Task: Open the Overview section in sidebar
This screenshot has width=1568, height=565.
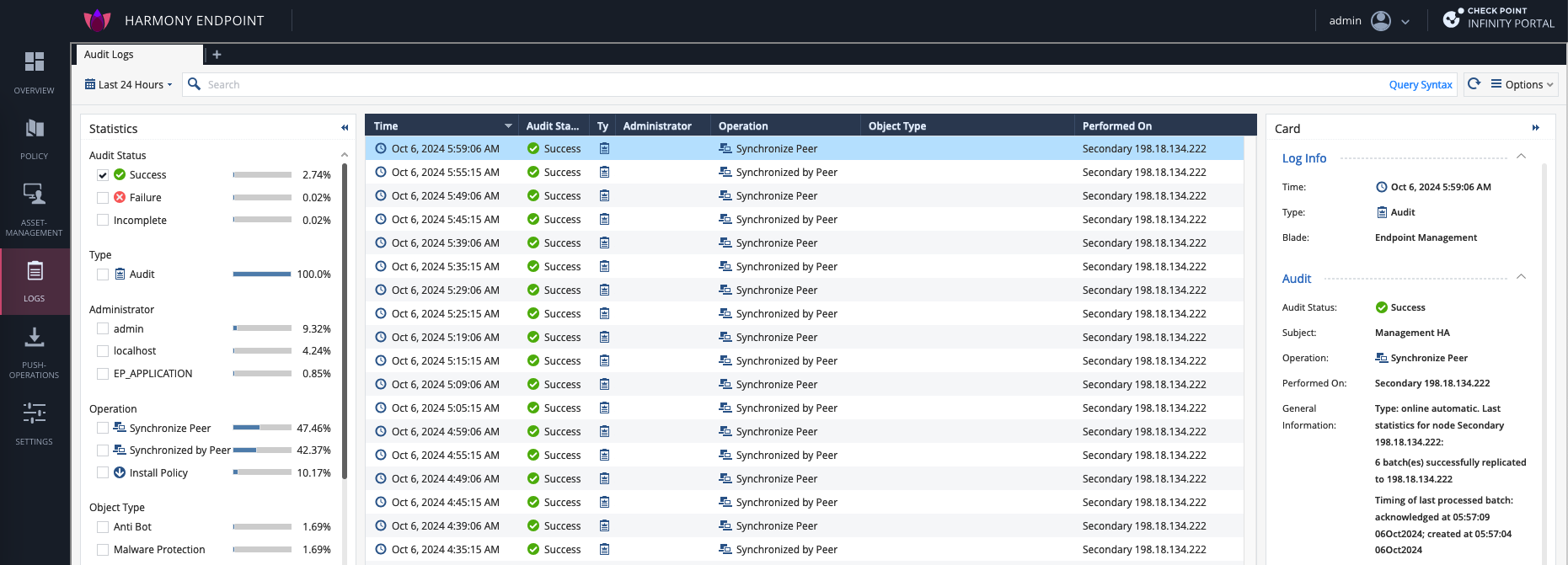Action: [x=34, y=71]
